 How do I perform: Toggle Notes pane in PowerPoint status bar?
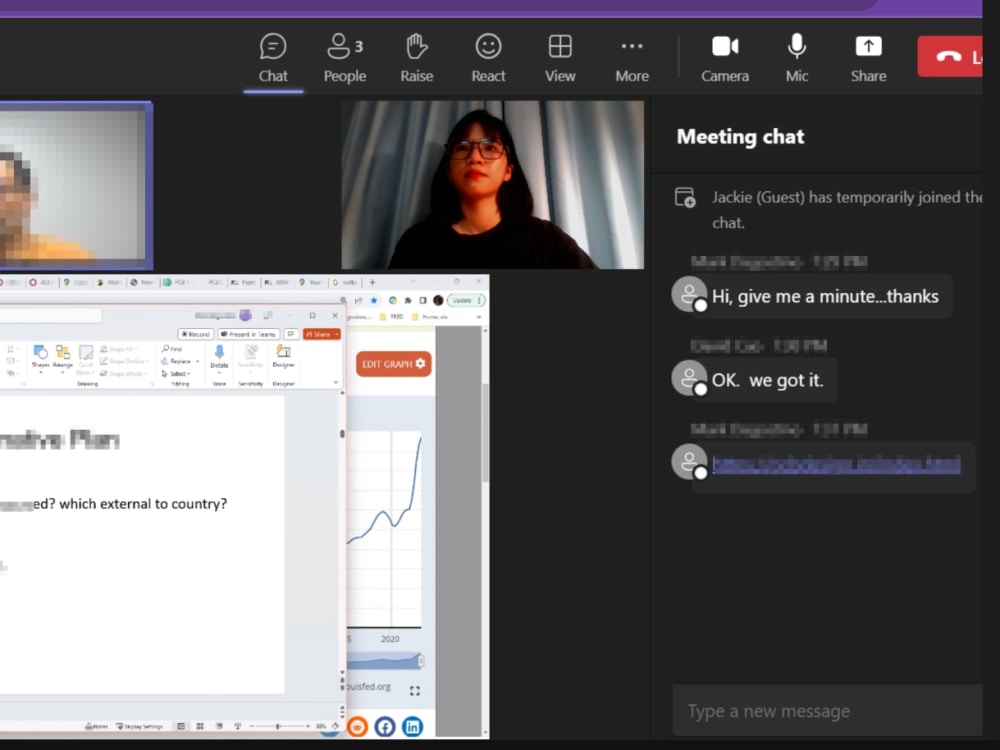[97, 726]
